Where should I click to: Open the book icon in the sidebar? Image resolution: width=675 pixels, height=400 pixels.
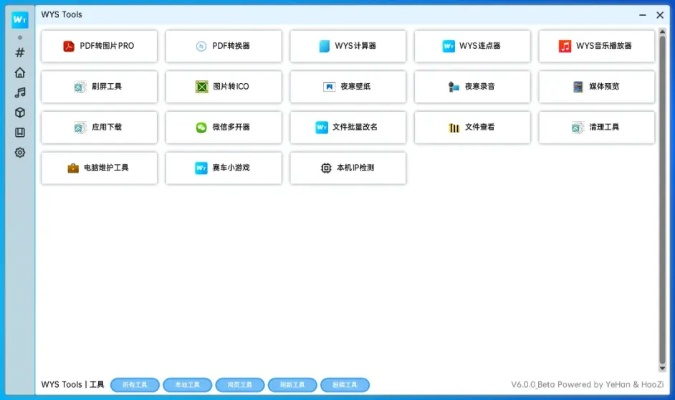(x=19, y=132)
